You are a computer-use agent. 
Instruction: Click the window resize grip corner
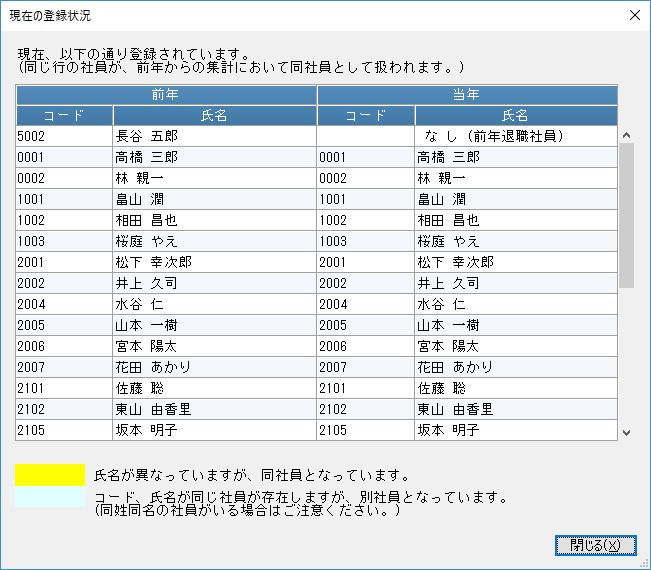(x=645, y=563)
